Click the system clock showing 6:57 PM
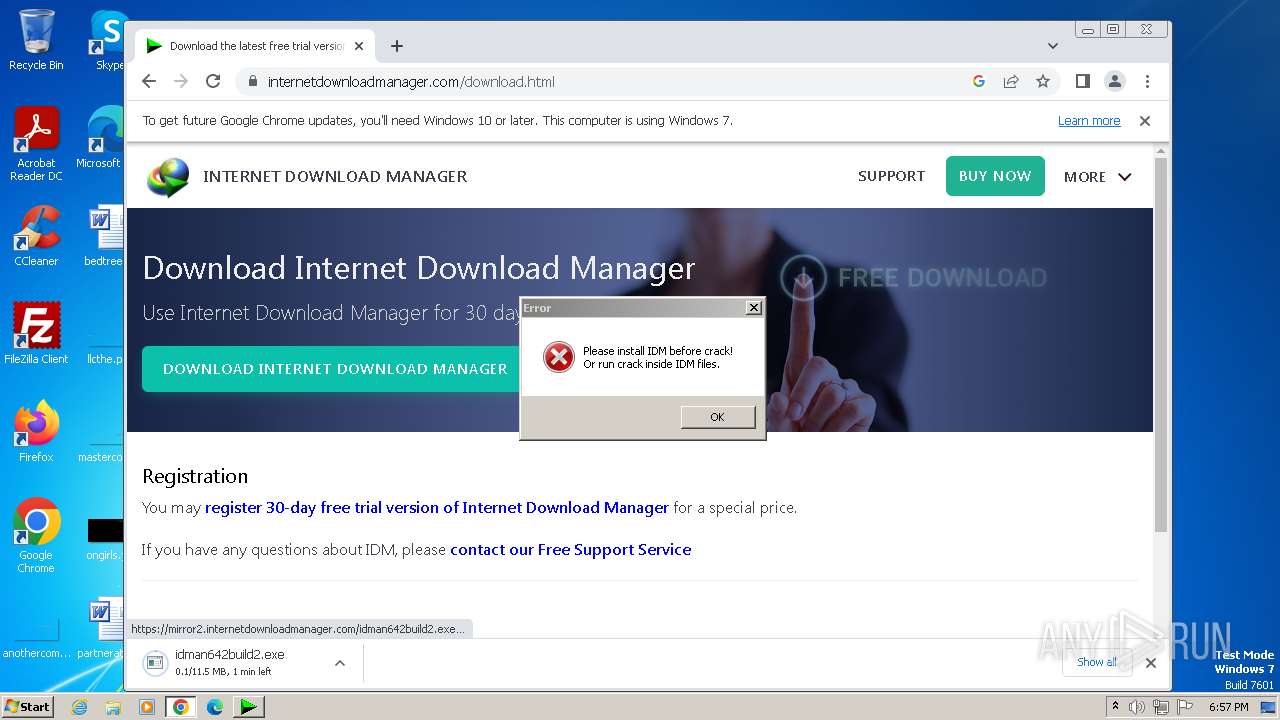This screenshot has width=1280, height=720. (1229, 707)
